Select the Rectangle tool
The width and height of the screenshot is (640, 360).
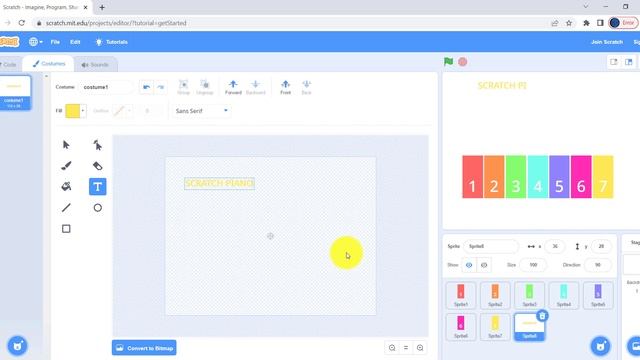(x=66, y=229)
